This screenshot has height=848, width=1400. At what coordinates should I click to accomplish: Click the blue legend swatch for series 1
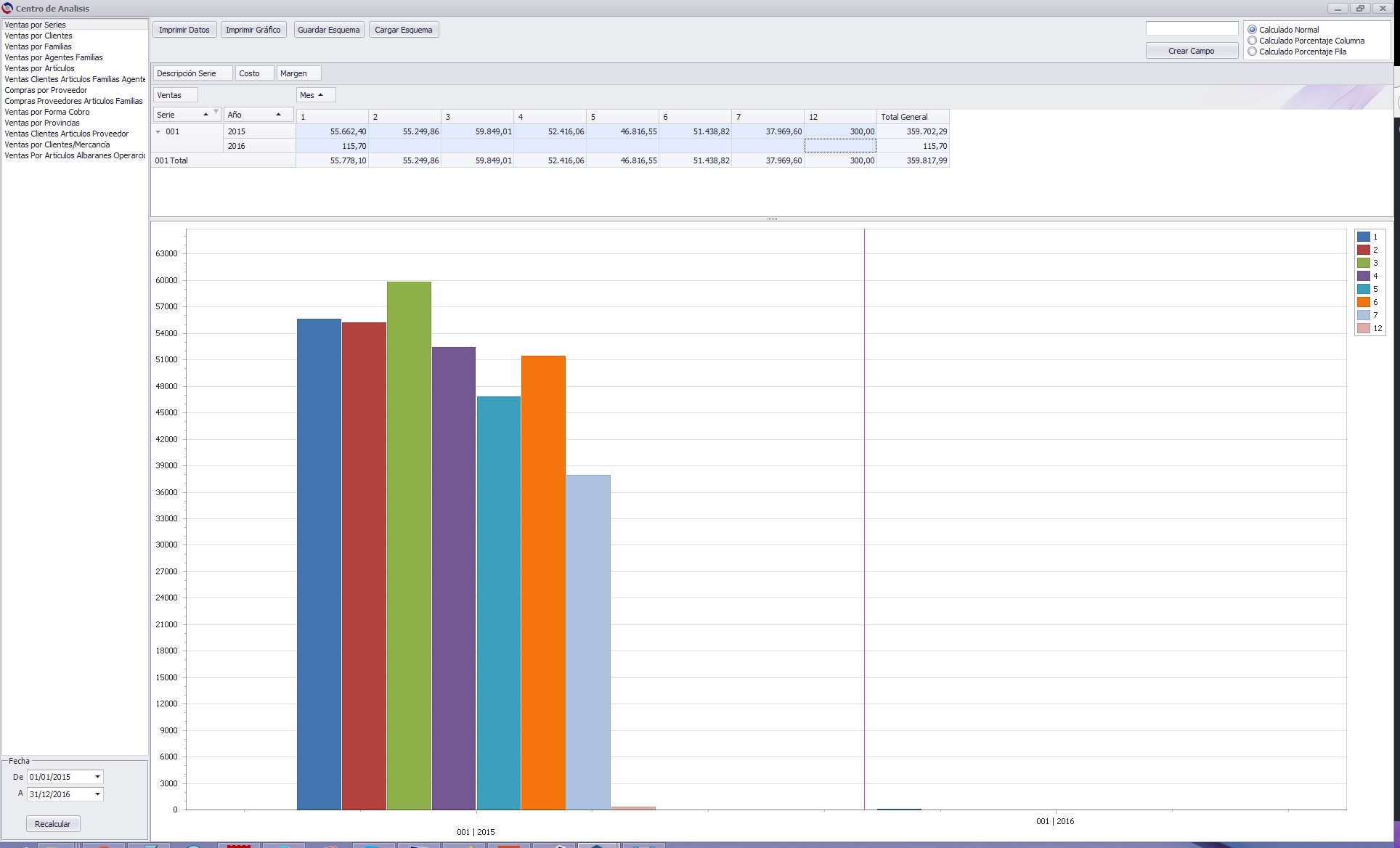click(x=1364, y=237)
